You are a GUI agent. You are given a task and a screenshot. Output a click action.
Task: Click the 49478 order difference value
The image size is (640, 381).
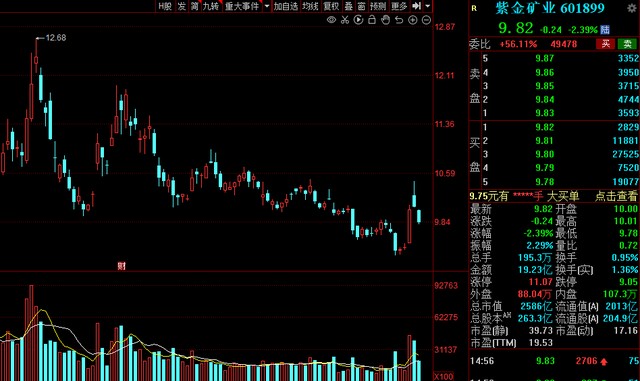(x=564, y=44)
